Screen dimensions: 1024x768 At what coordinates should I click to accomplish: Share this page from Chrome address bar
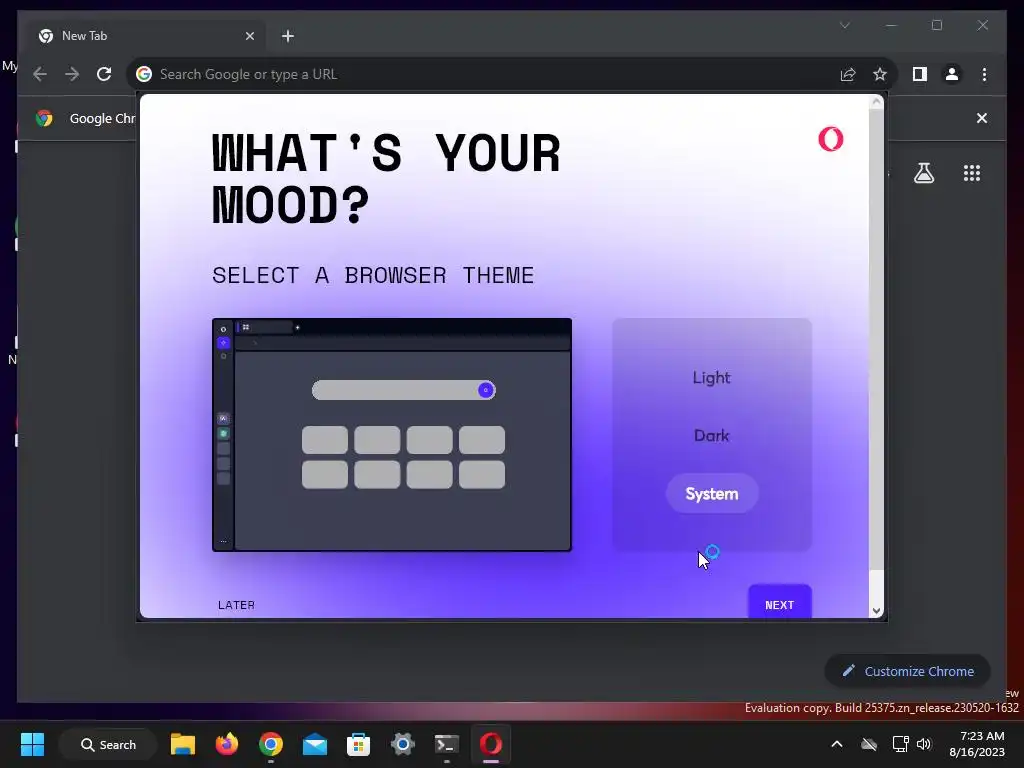click(848, 74)
